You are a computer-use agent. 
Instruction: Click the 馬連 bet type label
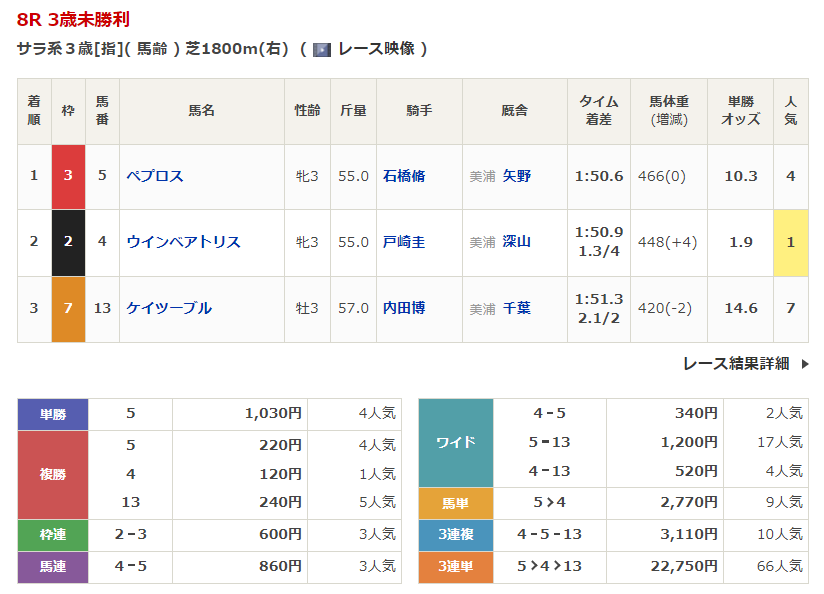[53, 567]
